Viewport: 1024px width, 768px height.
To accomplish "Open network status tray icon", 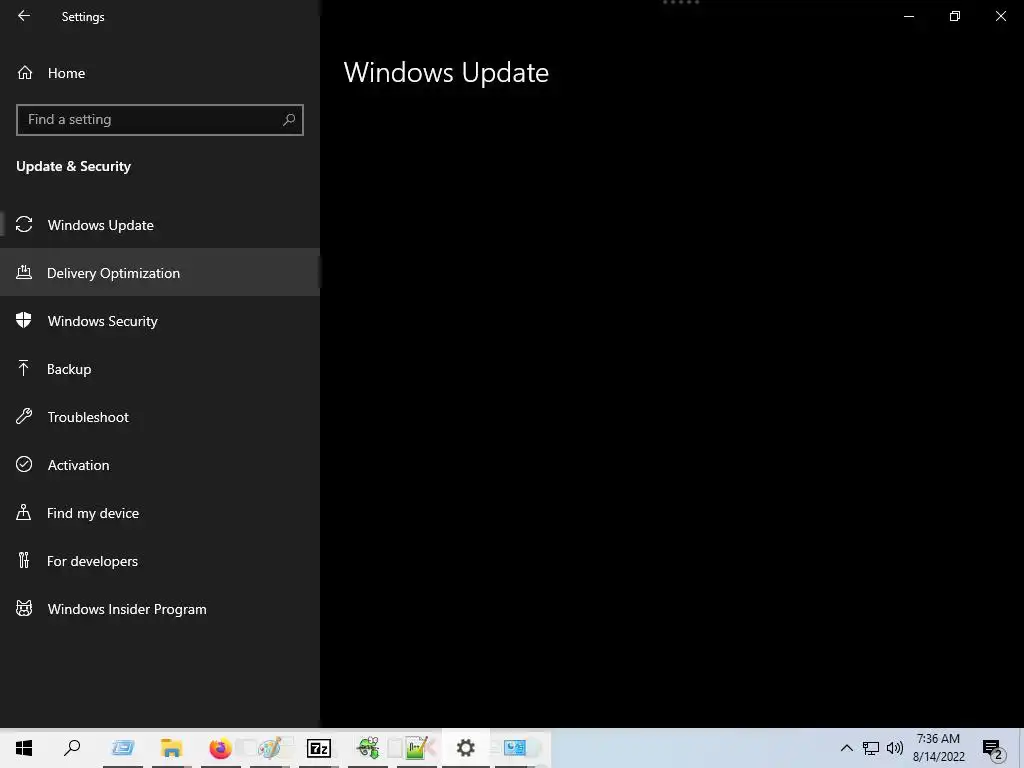I will (x=871, y=748).
